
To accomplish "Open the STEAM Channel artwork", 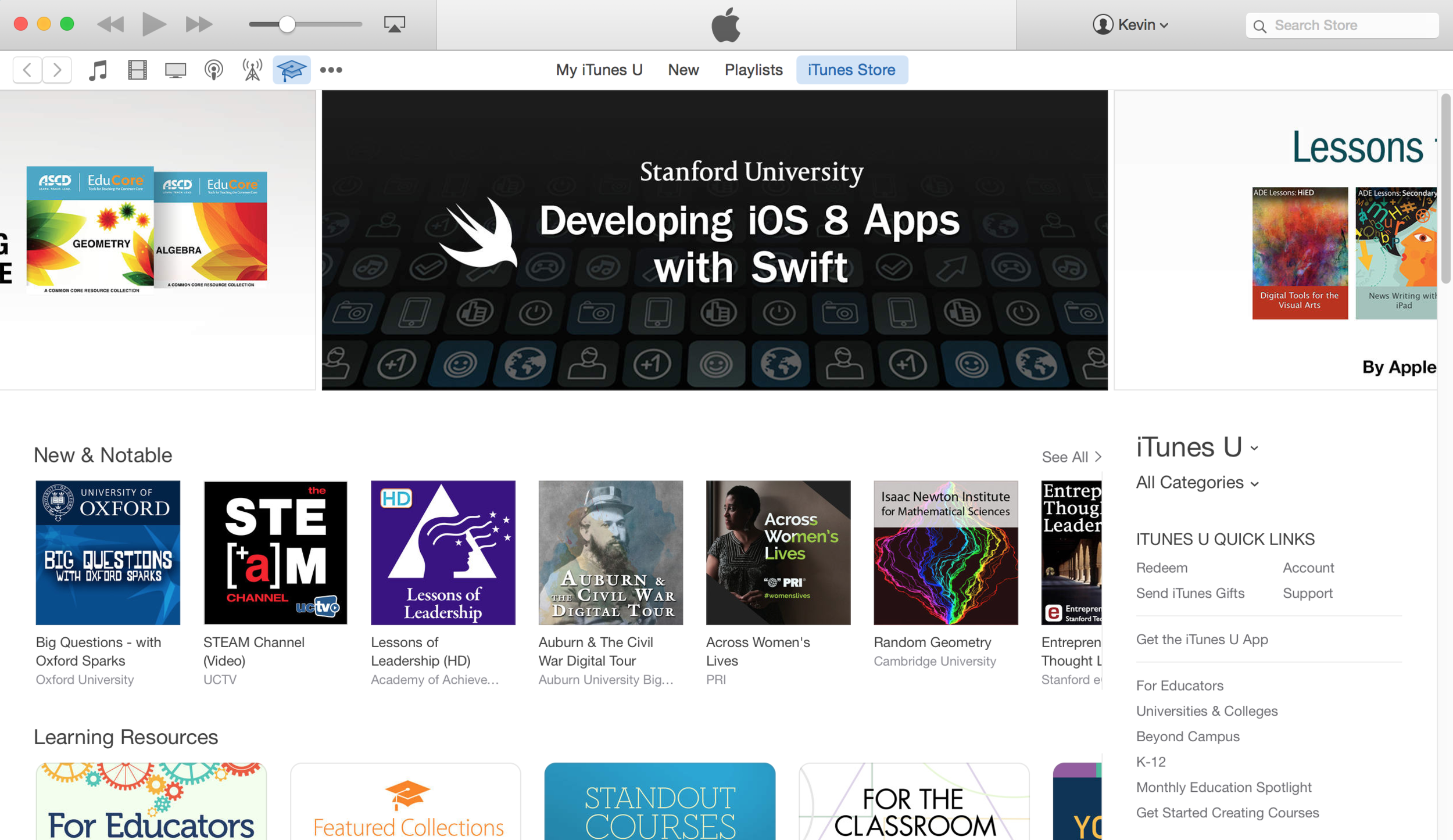I will click(275, 552).
